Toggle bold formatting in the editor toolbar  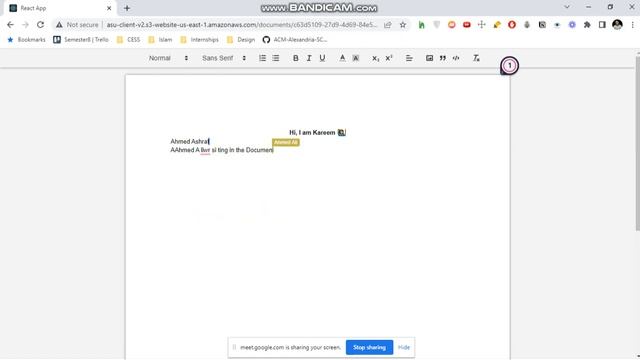pos(296,58)
